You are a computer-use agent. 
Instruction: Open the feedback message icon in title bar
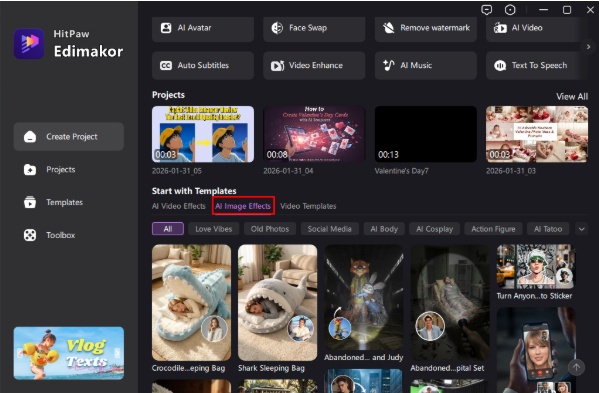pyautogui.click(x=487, y=10)
